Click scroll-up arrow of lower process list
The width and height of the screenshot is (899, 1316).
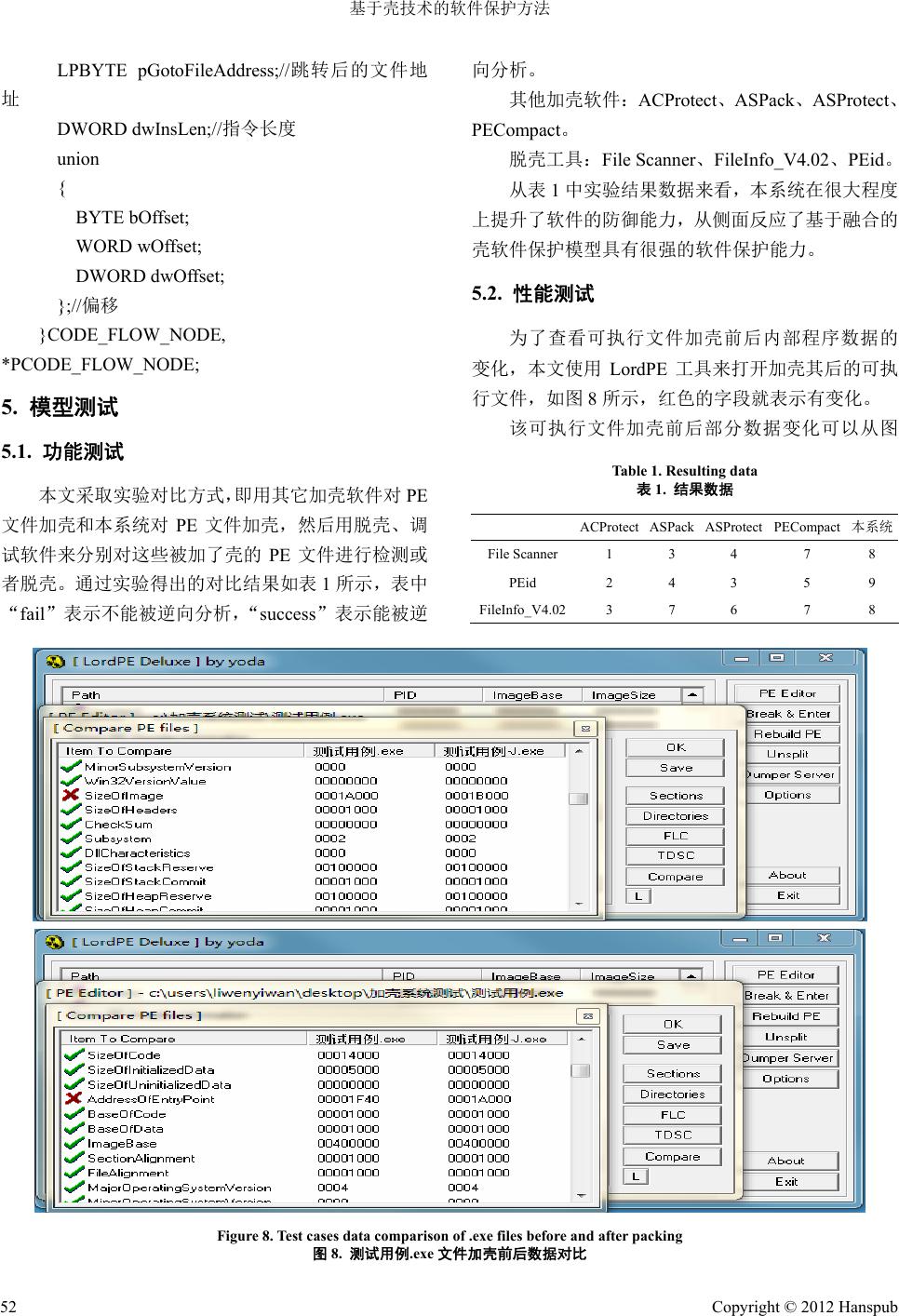[692, 976]
